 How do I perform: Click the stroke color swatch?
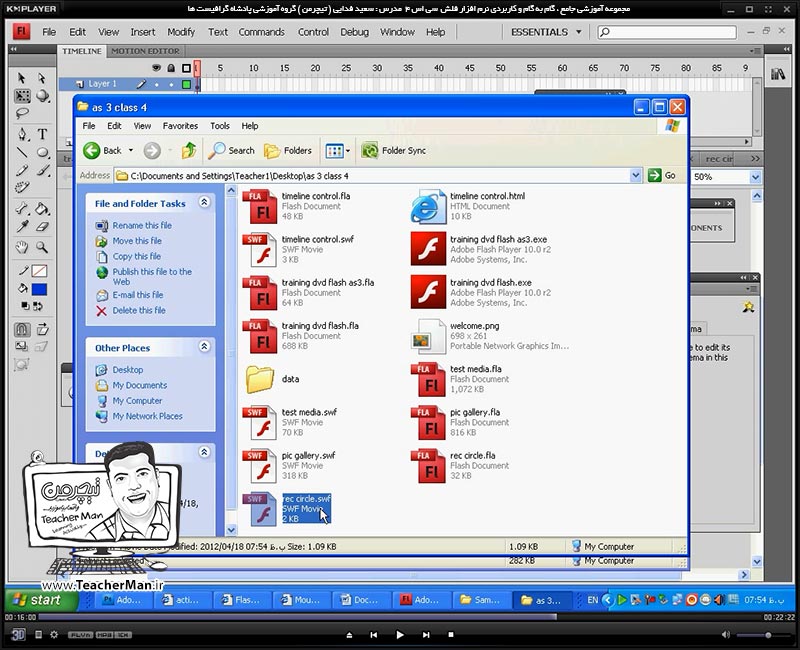[39, 271]
